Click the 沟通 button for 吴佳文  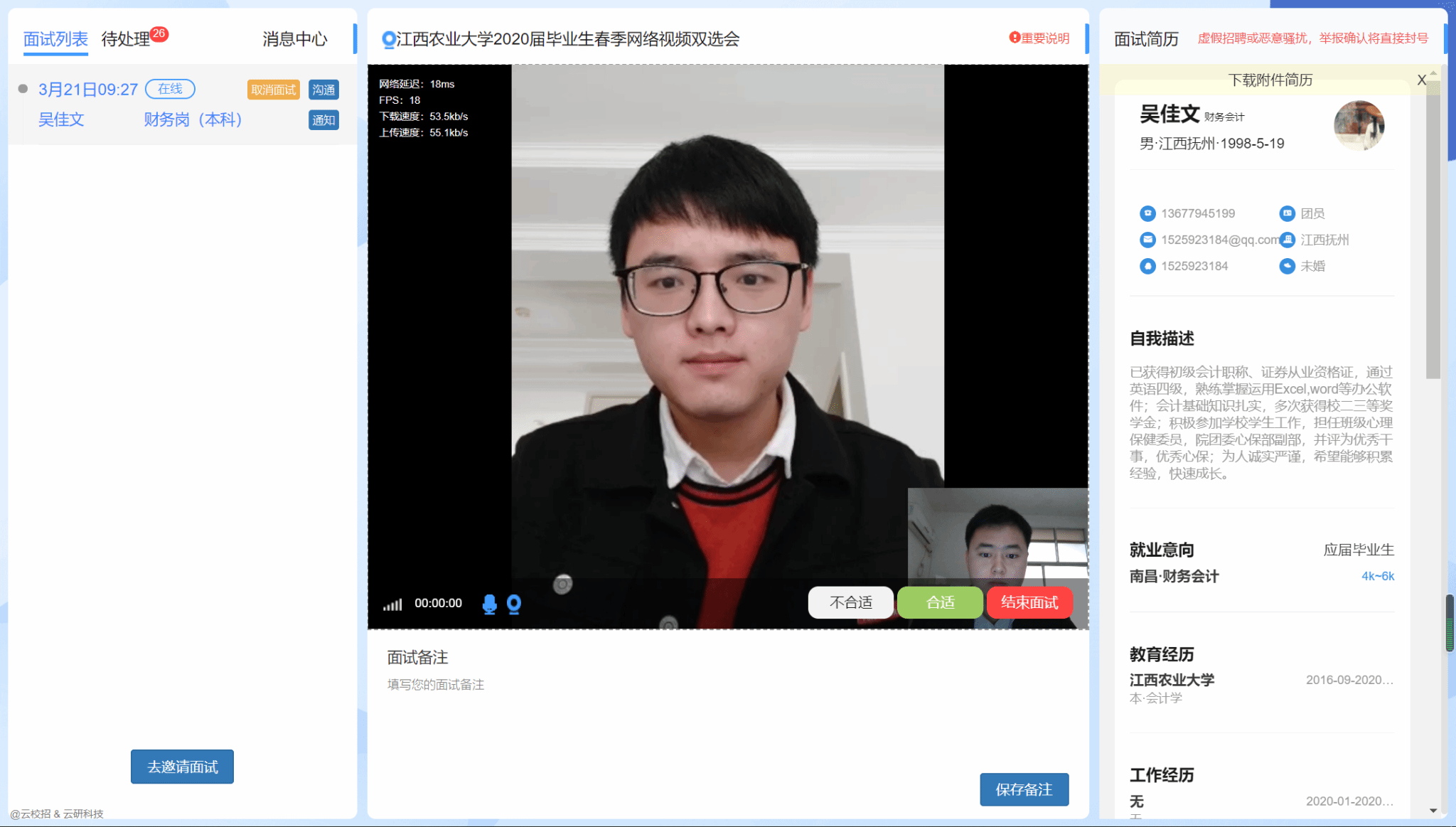tap(323, 90)
